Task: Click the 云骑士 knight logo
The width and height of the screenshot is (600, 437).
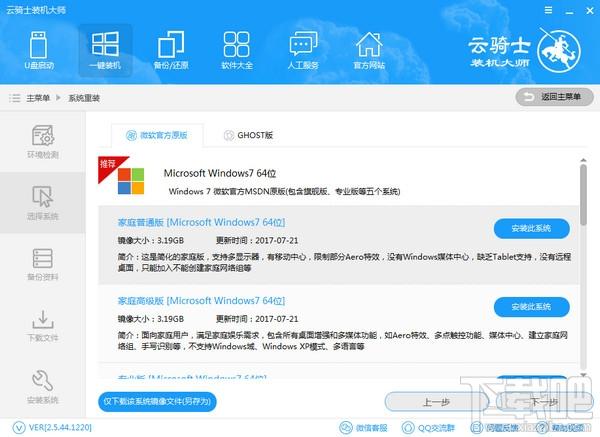Action: pyautogui.click(x=559, y=51)
